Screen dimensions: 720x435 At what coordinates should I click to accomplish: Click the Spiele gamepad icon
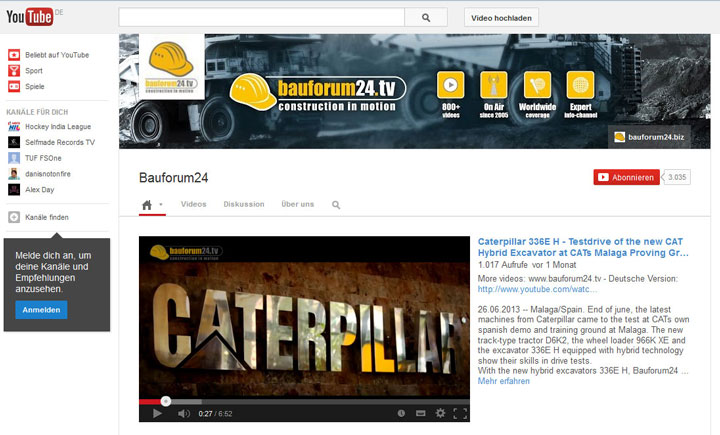14,86
